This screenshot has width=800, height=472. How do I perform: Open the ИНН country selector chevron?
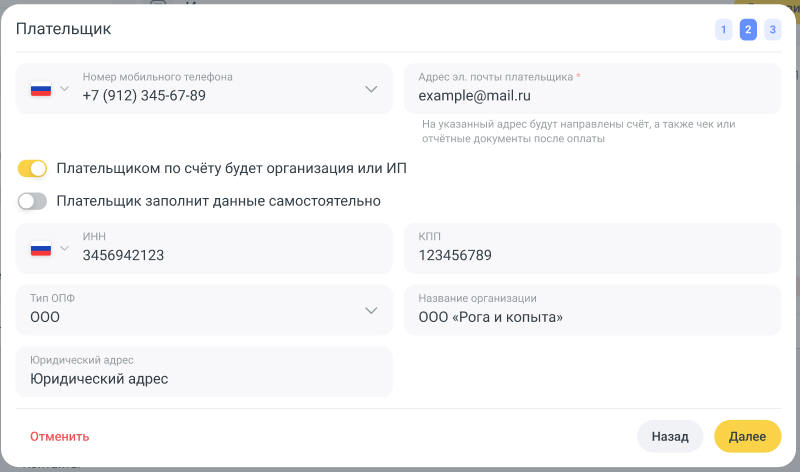pyautogui.click(x=65, y=248)
